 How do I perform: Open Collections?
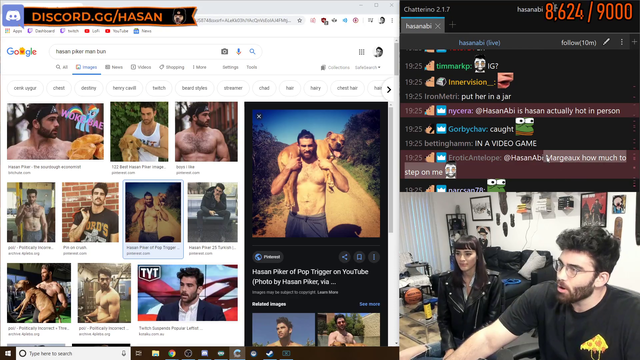(335, 68)
